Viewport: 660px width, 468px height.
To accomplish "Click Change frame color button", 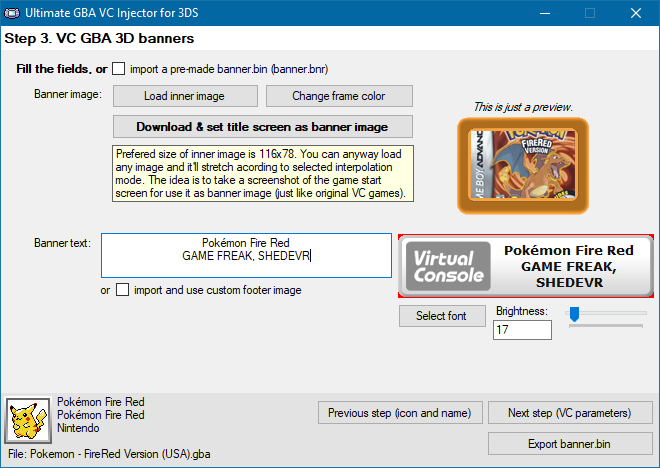I will pyautogui.click(x=339, y=96).
